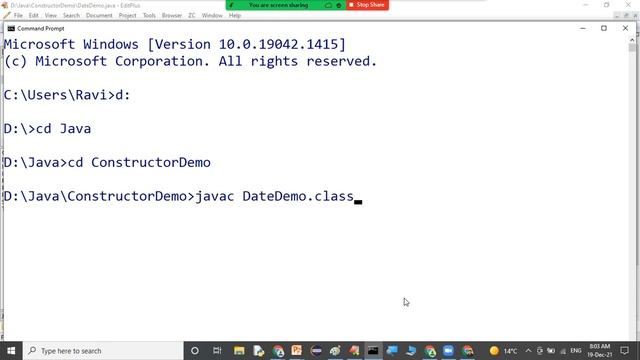Click the Command Prompt vertical scrollbar thumb
The width and height of the screenshot is (640, 360).
[x=632, y=48]
